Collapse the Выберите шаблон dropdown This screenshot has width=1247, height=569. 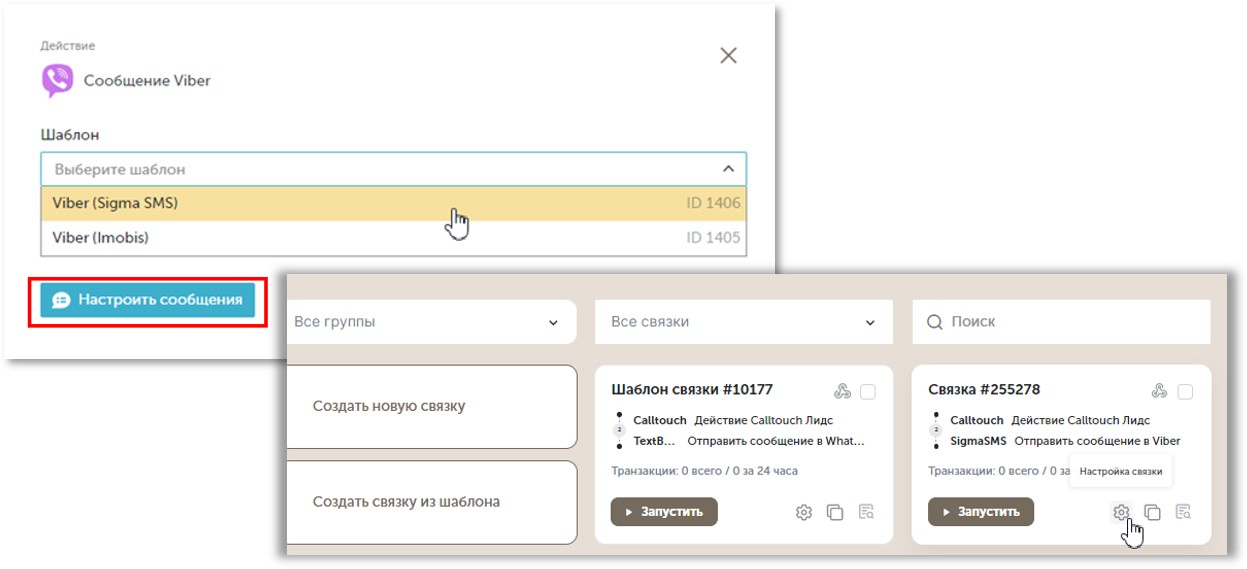(728, 169)
